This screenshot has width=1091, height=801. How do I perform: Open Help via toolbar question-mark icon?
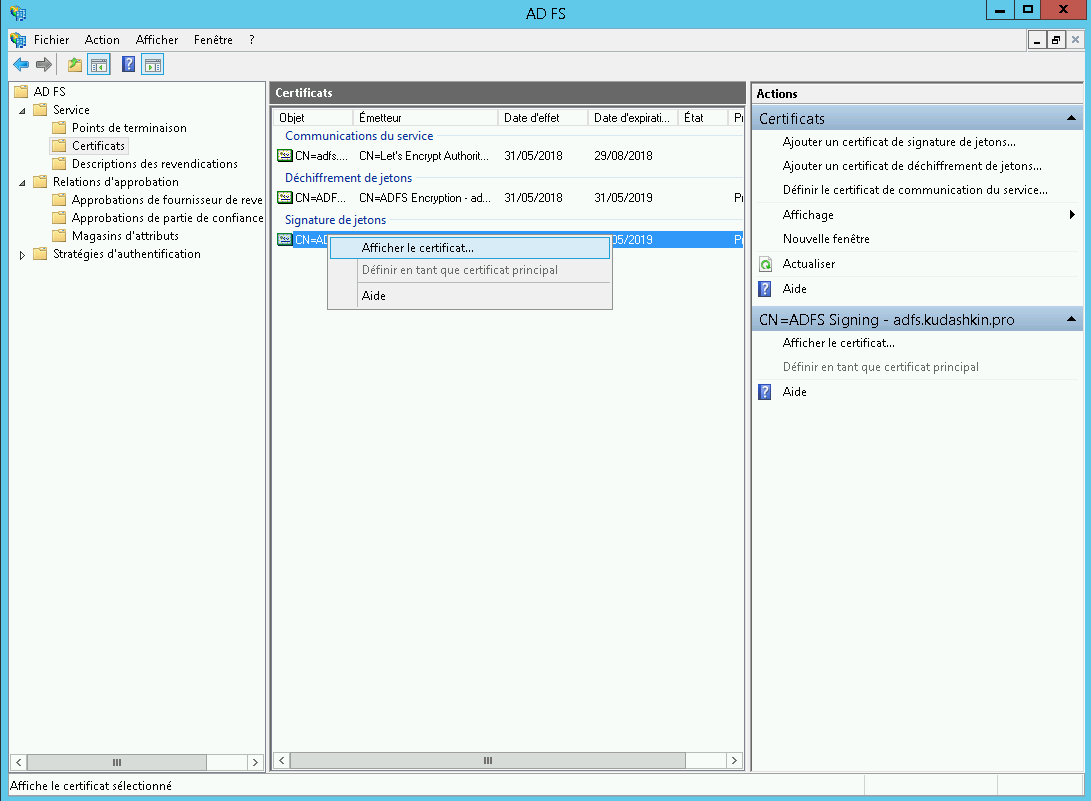pyautogui.click(x=128, y=65)
